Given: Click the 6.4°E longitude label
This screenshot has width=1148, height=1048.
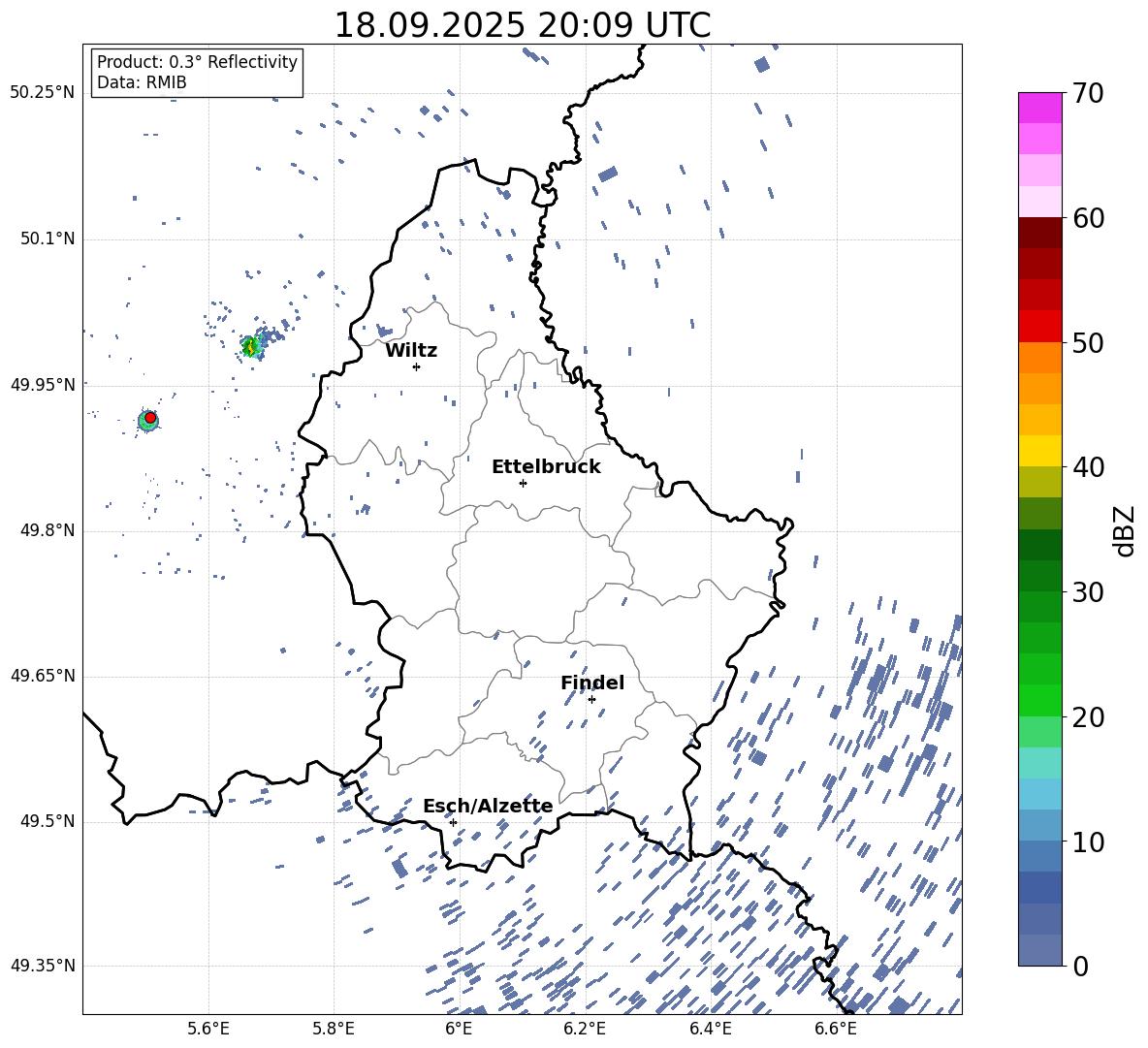Looking at the screenshot, I should click(710, 1029).
